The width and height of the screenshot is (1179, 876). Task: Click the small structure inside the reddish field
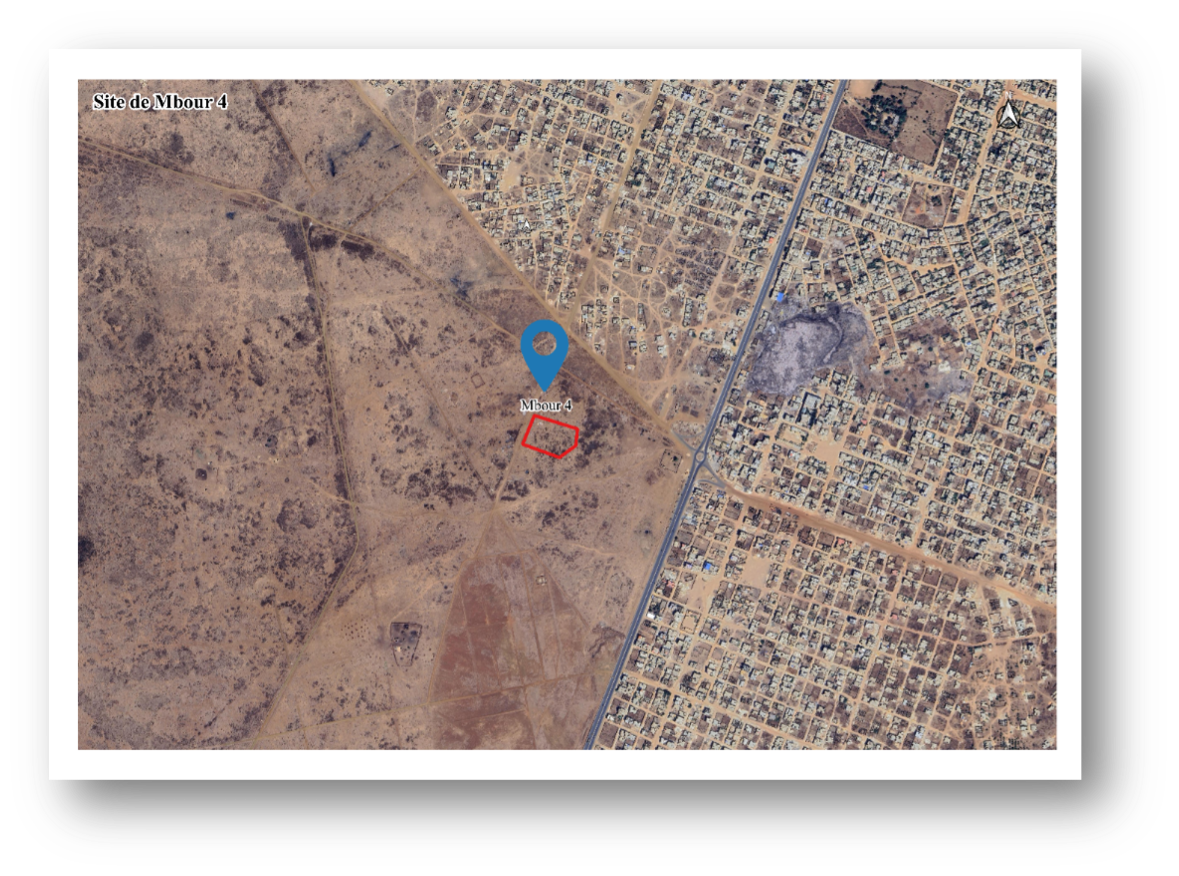(541, 577)
